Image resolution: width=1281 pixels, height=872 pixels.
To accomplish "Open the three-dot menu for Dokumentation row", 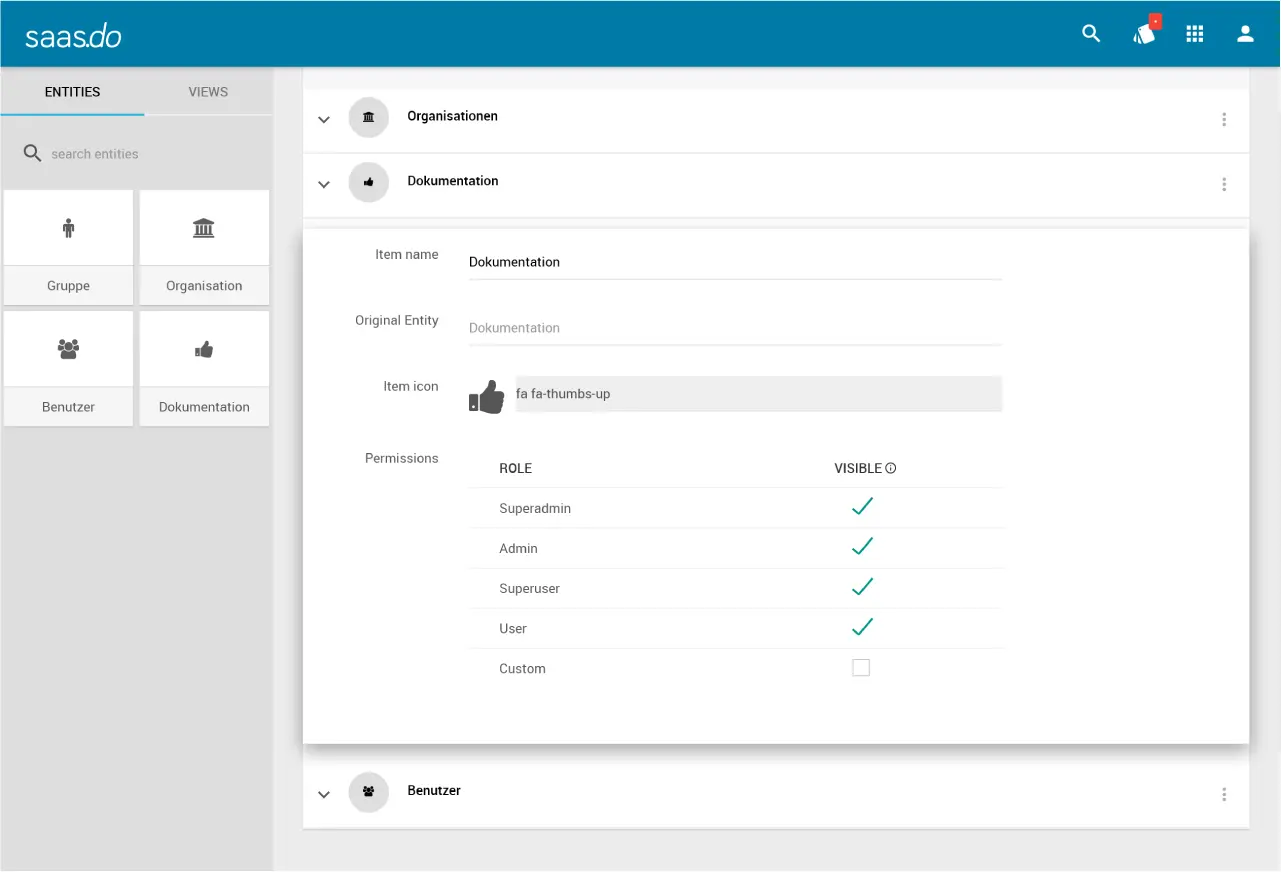I will 1224,185.
